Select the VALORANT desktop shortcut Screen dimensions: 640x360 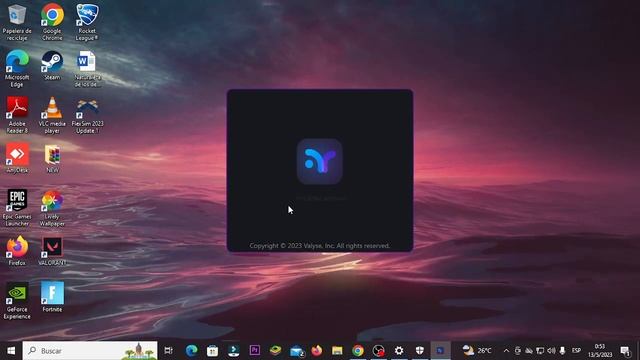pos(52,251)
